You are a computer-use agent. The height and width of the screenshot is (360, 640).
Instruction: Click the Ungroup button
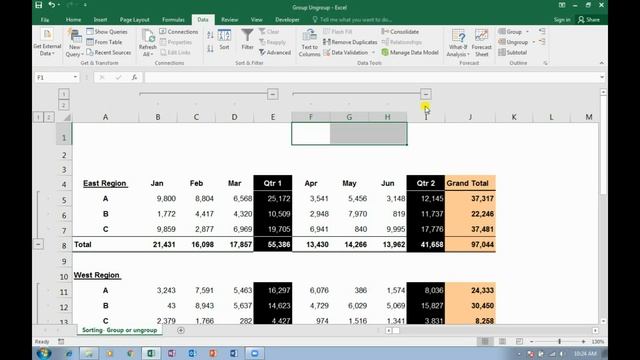[x=513, y=42]
